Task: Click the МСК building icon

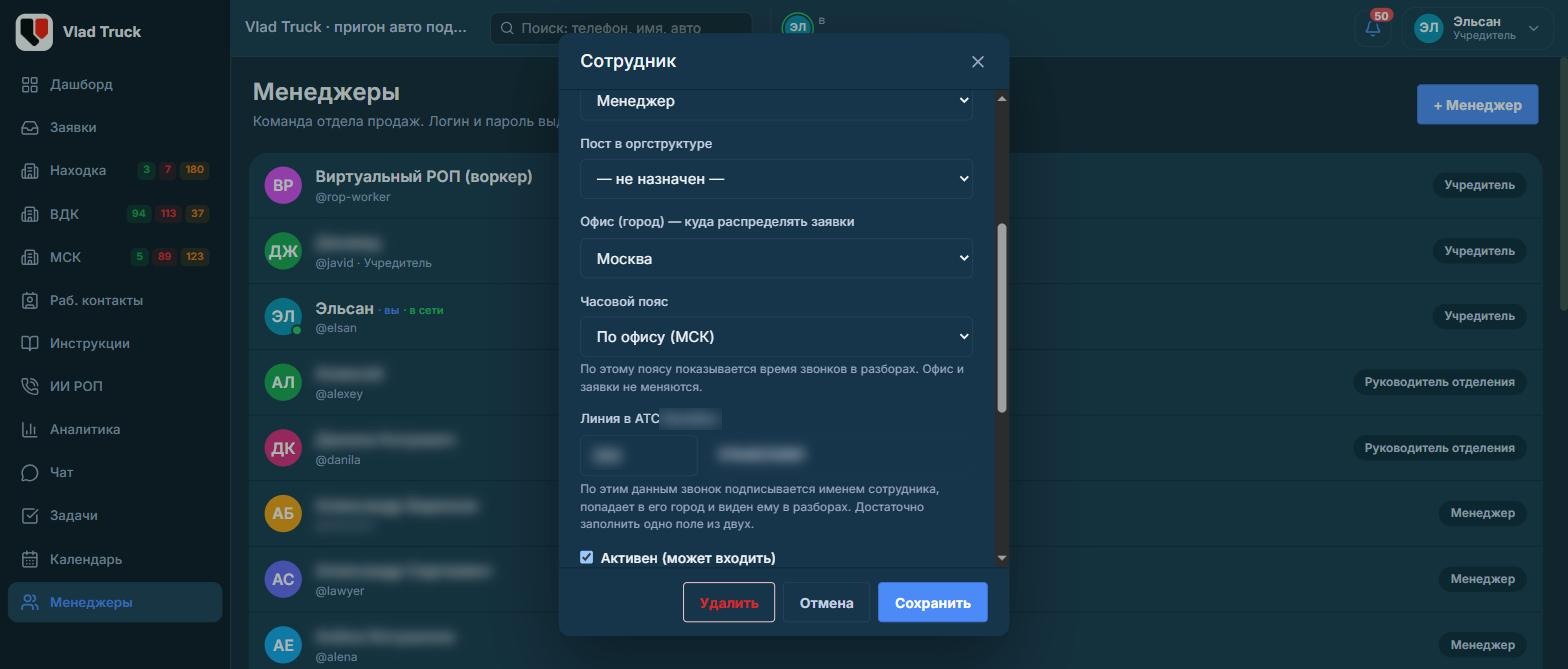Action: coord(30,257)
